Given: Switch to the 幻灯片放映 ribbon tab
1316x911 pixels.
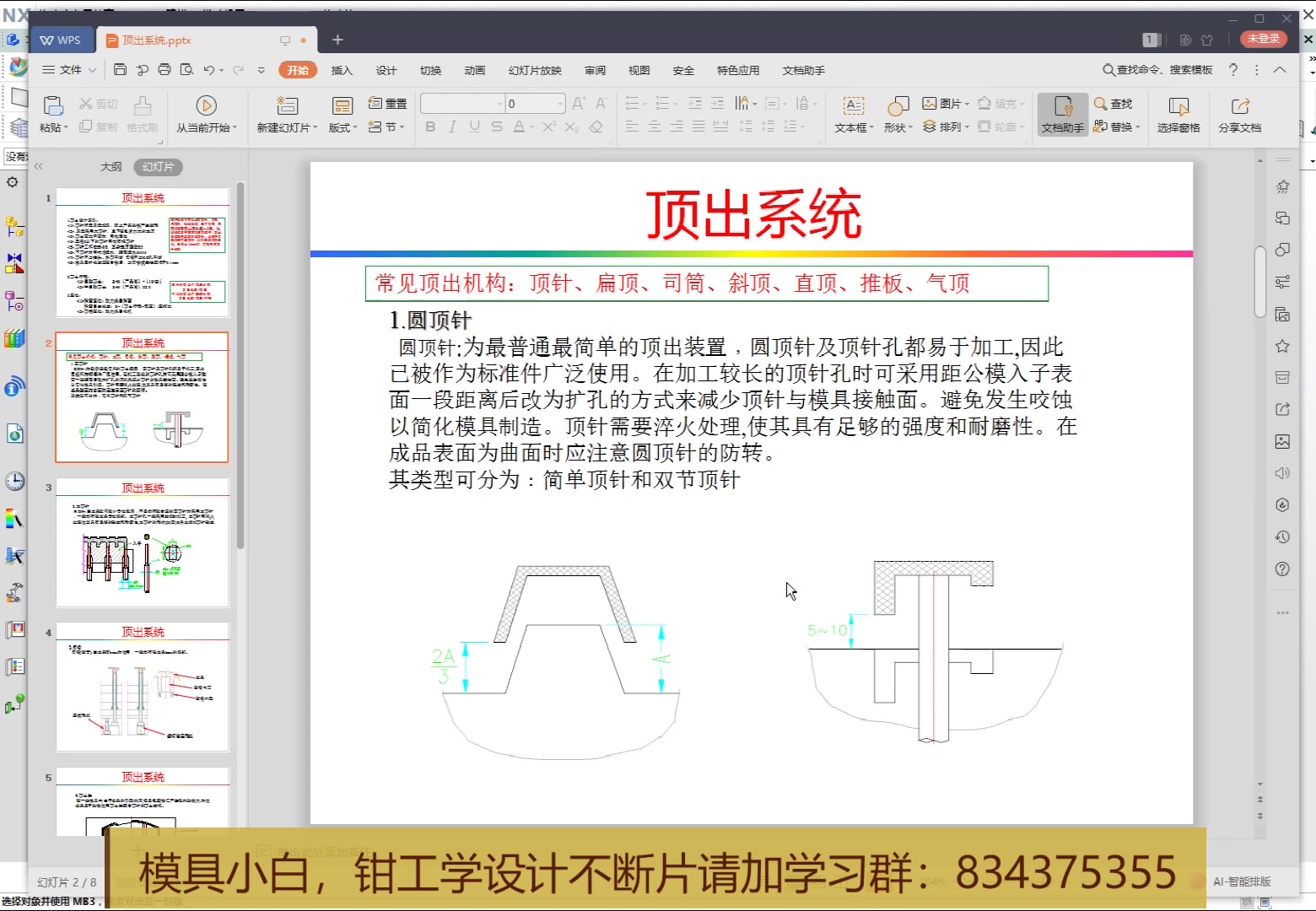Looking at the screenshot, I should point(535,70).
